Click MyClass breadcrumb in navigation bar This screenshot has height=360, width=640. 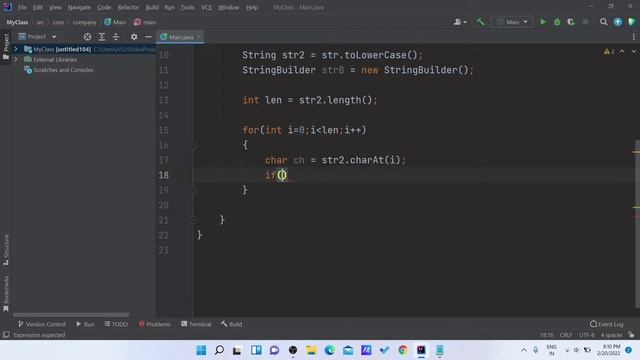pyautogui.click(x=18, y=22)
